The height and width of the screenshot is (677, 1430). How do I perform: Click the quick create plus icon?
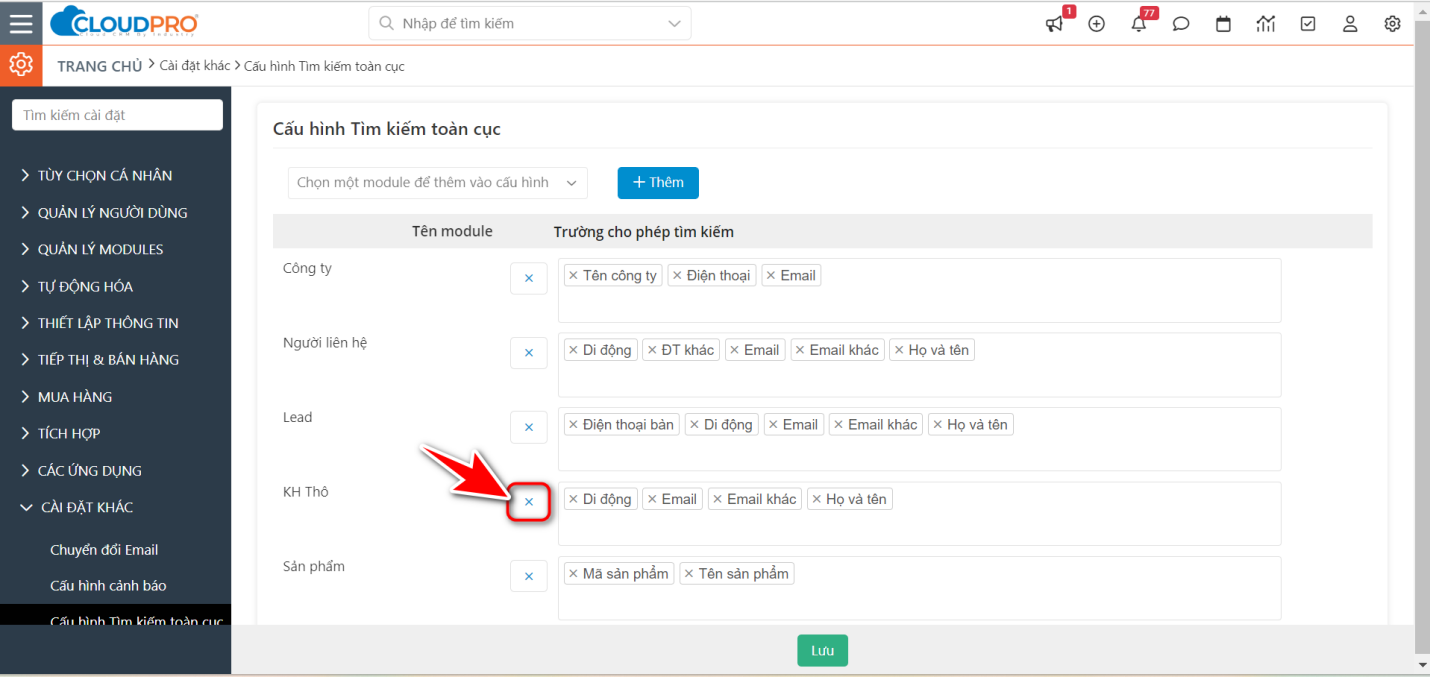click(x=1096, y=24)
